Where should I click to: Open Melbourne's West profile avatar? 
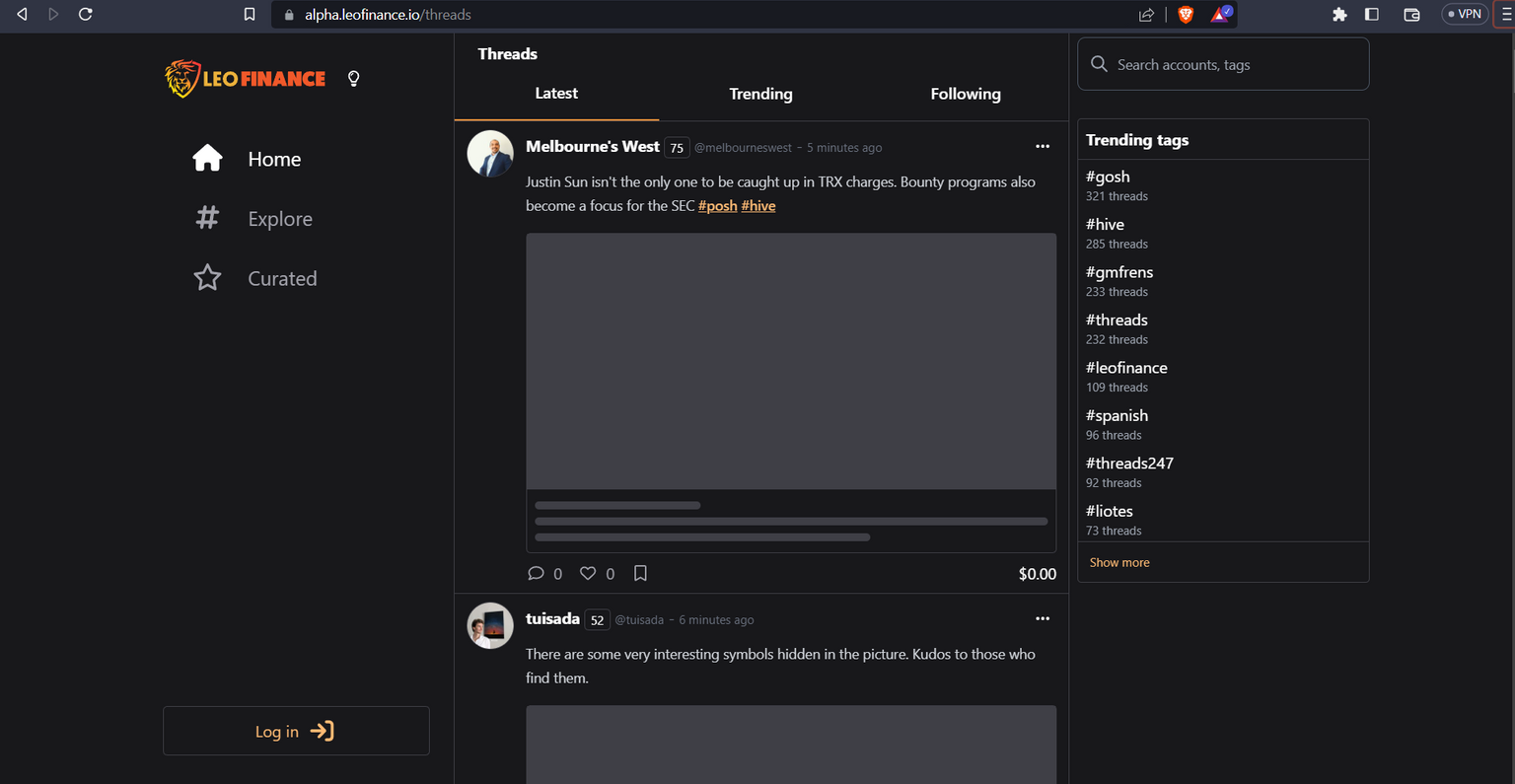pos(490,154)
